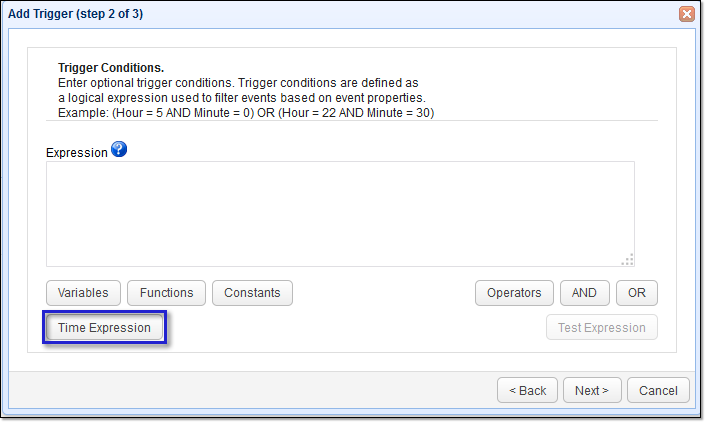This screenshot has width=705, height=422.
Task: Click inside the Expression text area
Action: point(340,213)
